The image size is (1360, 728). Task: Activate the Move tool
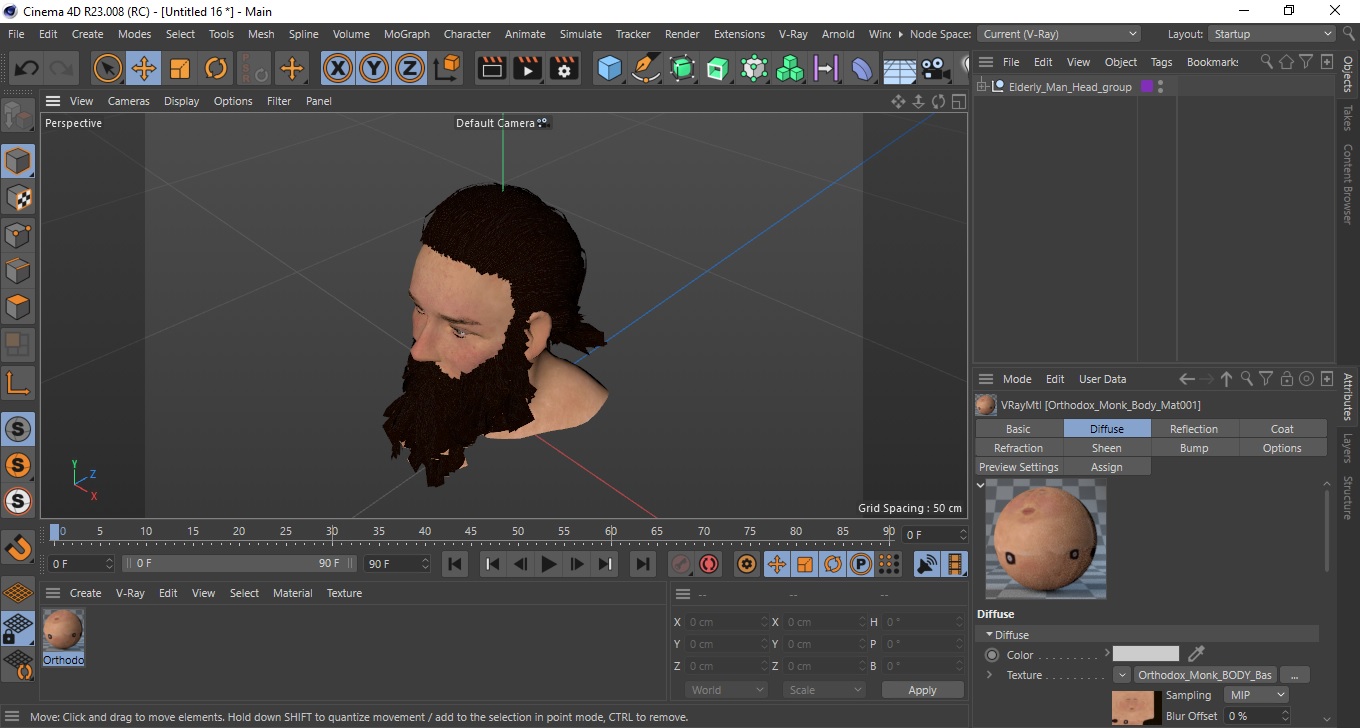(144, 69)
